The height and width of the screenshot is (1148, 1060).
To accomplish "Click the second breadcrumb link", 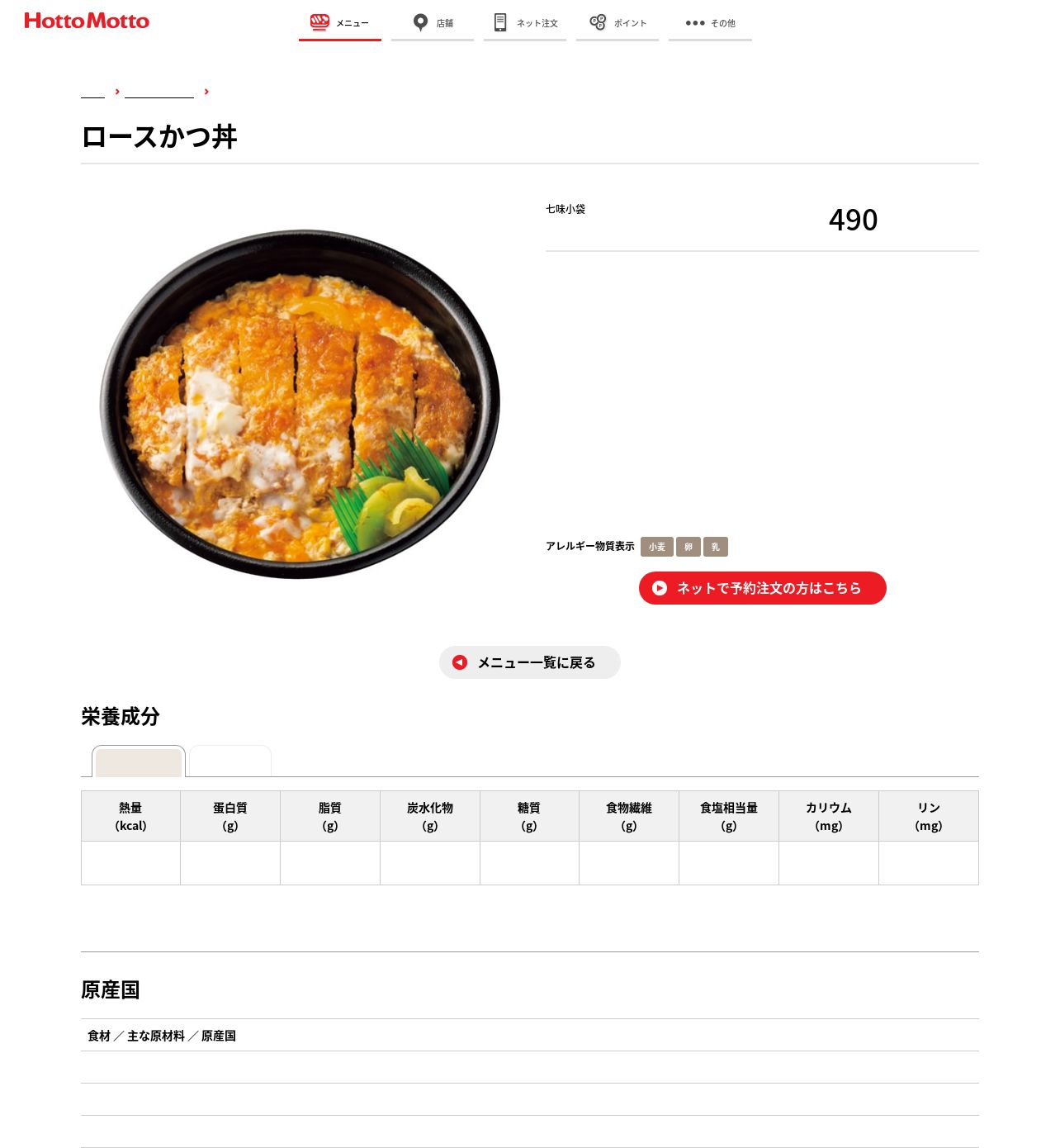I will 159,92.
